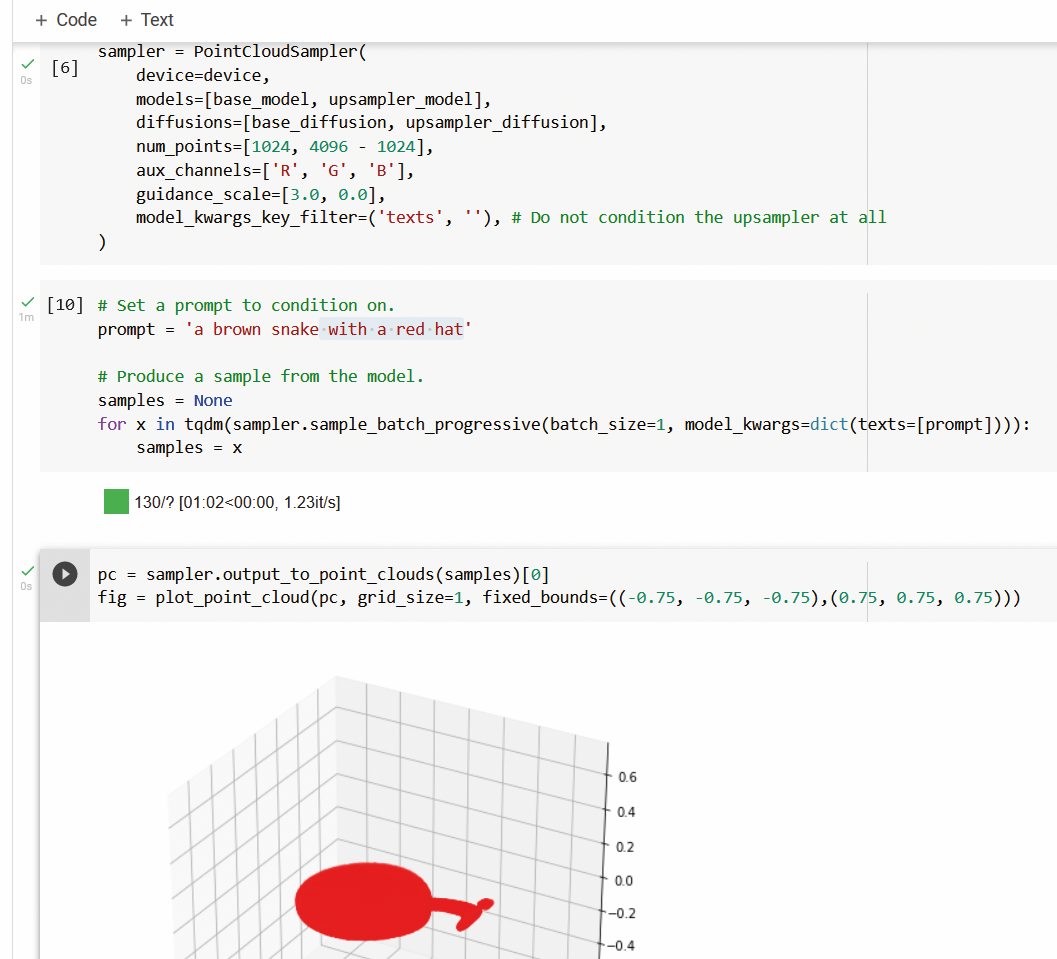This screenshot has height=959, width=1057.
Task: Click the execution count [10] of prompt cell
Action: (65, 305)
